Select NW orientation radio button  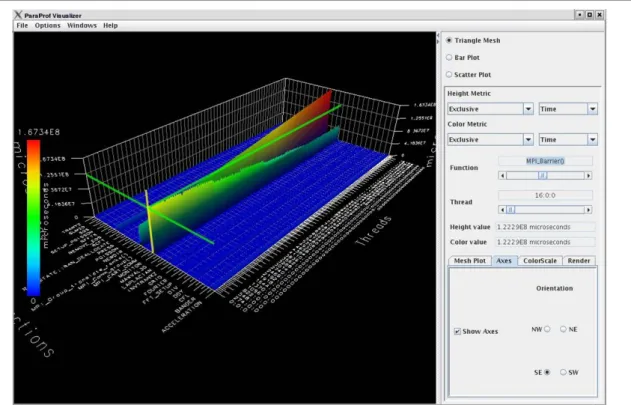click(x=547, y=329)
